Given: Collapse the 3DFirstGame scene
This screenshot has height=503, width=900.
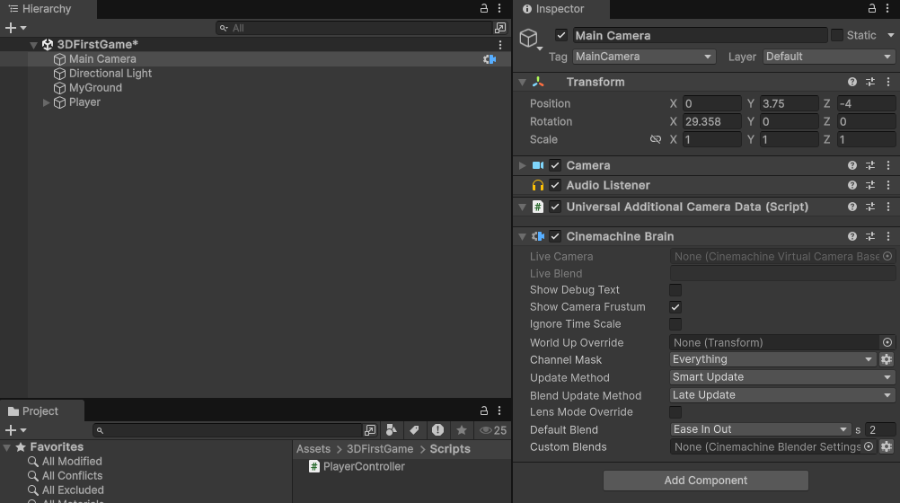Looking at the screenshot, I should [33, 45].
